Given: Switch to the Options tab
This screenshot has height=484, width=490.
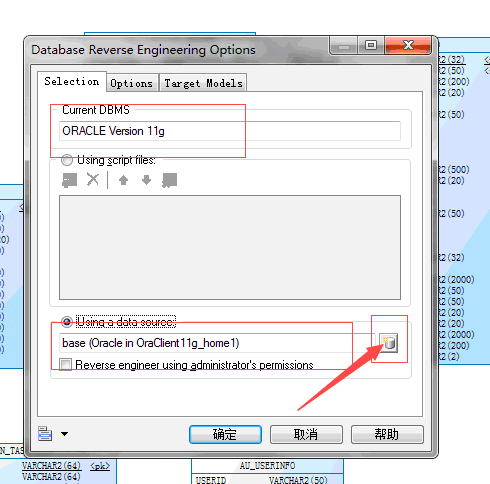Looking at the screenshot, I should (x=131, y=83).
